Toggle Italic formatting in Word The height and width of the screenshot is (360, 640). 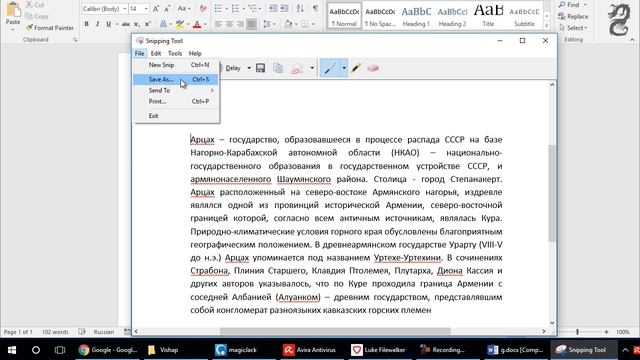[x=98, y=24]
